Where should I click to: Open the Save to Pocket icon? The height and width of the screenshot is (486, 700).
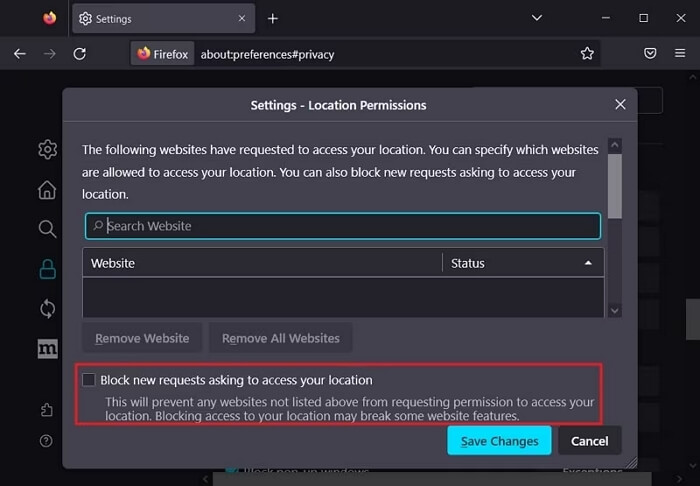650,54
